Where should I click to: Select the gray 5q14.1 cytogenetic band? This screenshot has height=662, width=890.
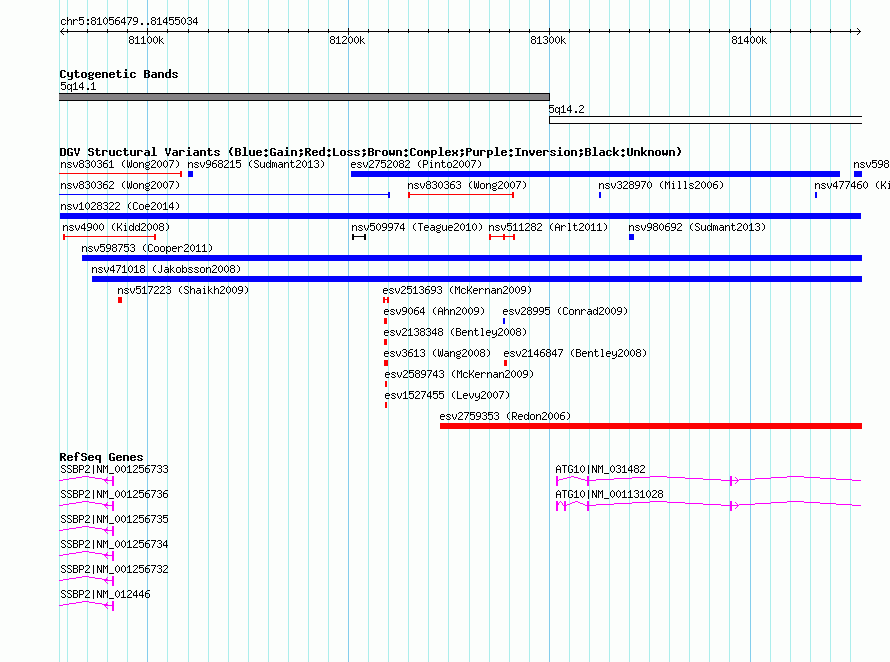click(x=304, y=97)
